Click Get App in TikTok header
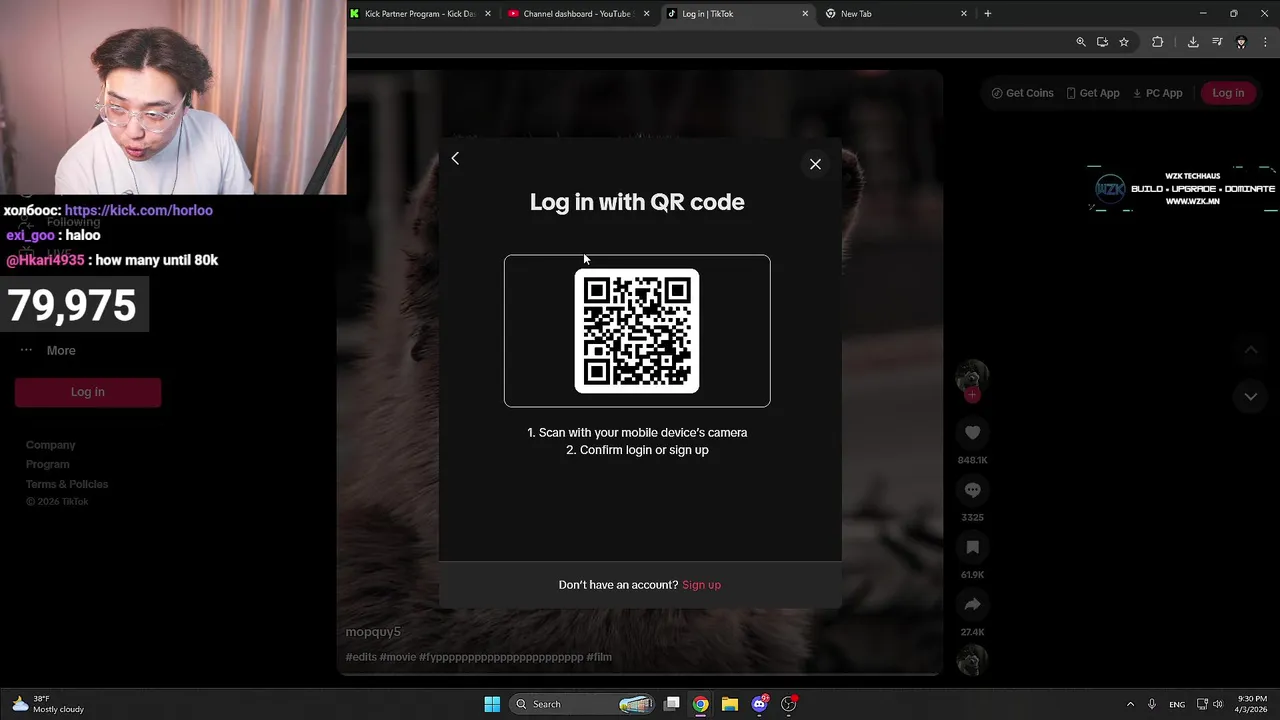1280x720 pixels. click(x=1093, y=93)
